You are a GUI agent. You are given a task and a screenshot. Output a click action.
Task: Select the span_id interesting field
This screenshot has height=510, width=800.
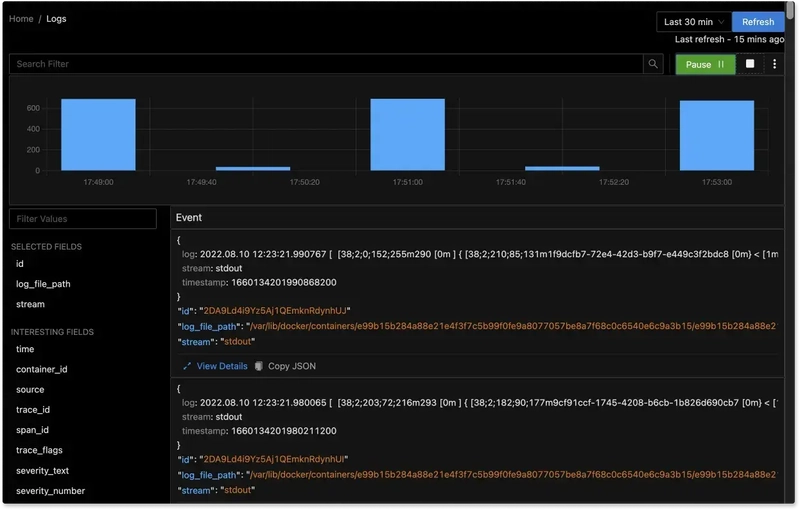click(32, 430)
